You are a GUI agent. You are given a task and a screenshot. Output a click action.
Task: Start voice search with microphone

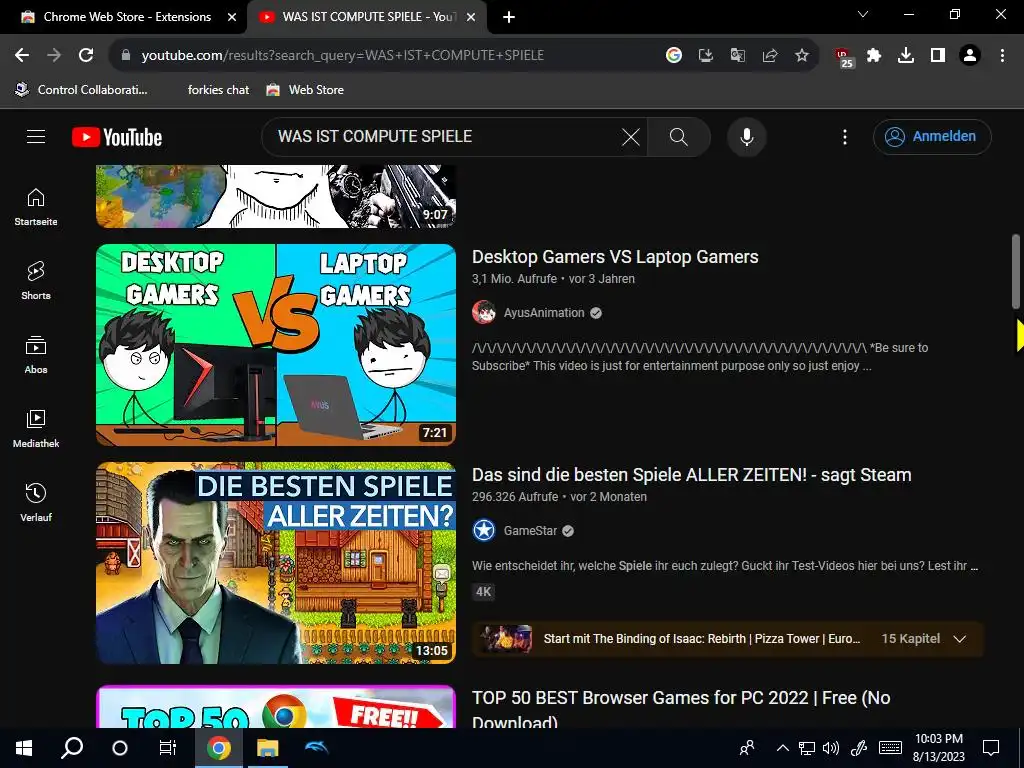coord(746,136)
